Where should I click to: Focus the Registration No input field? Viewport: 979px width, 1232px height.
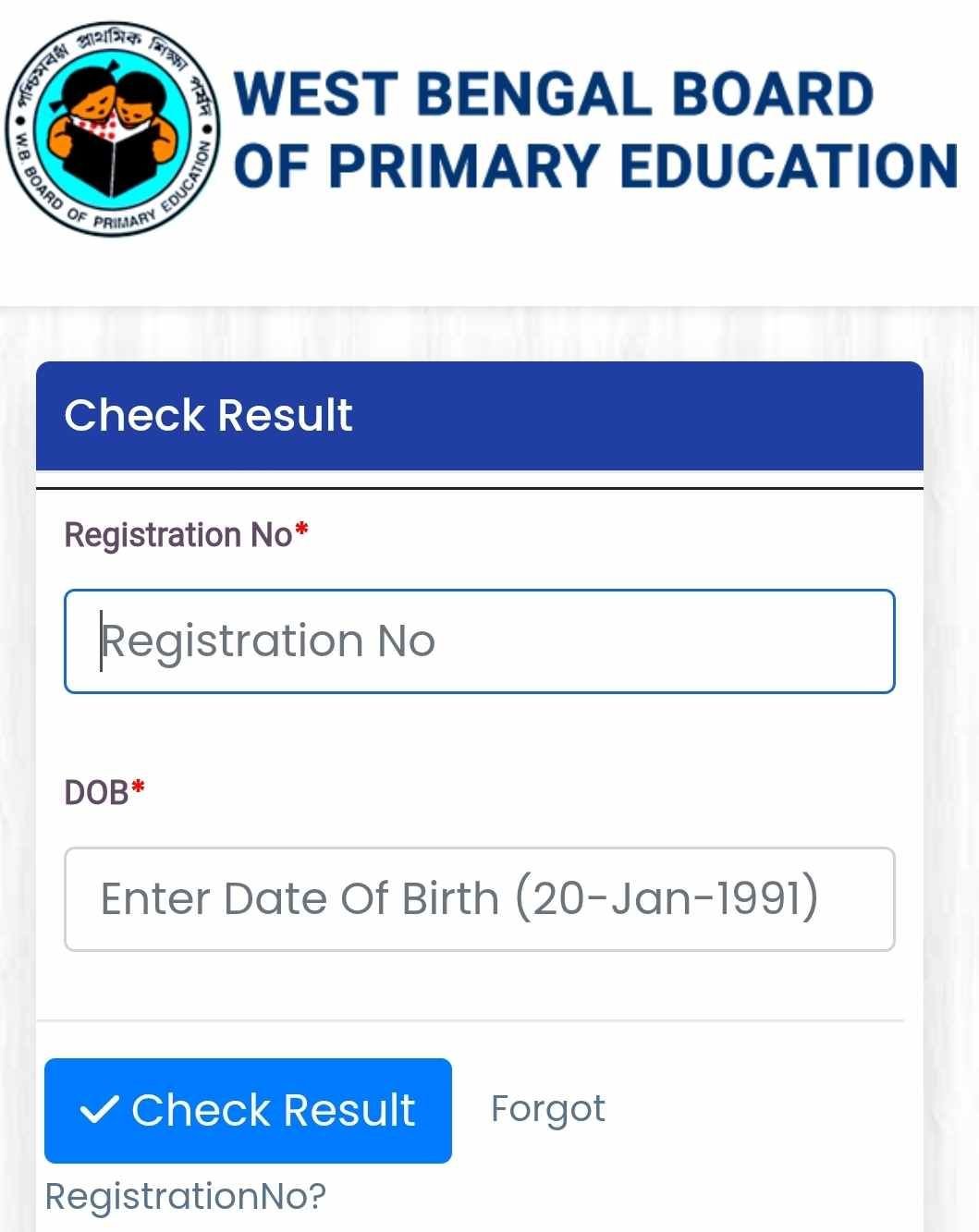(x=479, y=641)
